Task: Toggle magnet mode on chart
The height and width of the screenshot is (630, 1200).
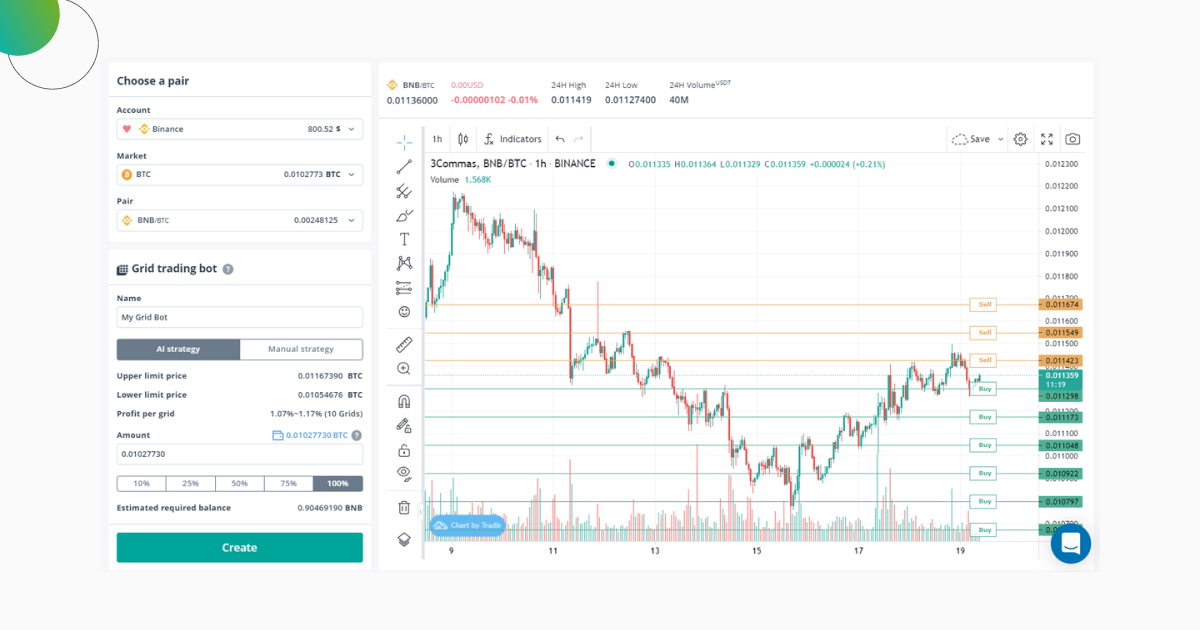Action: pyautogui.click(x=404, y=401)
